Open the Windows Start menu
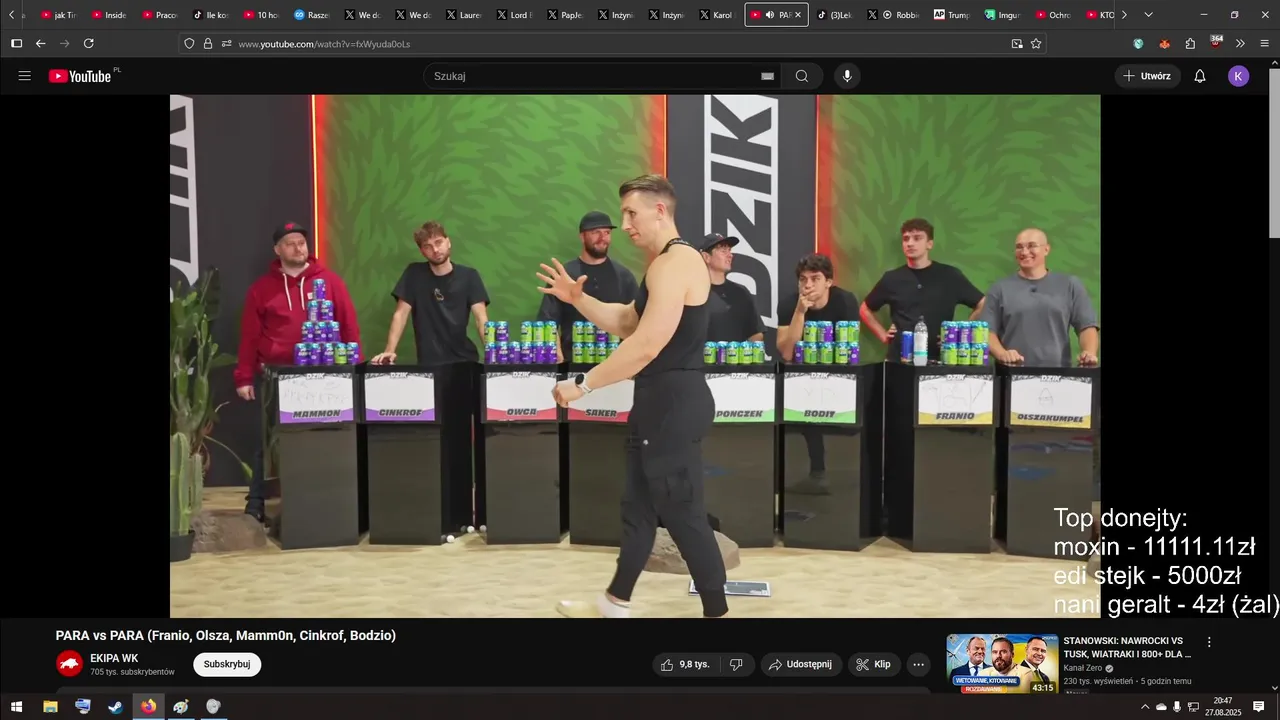 17,707
